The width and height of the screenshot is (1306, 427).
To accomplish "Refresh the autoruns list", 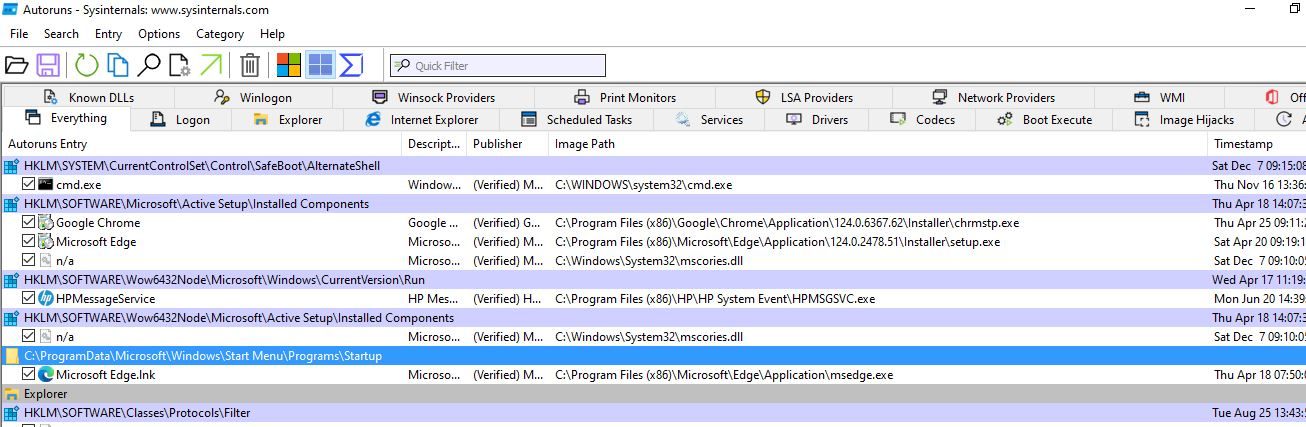I will (87, 65).
